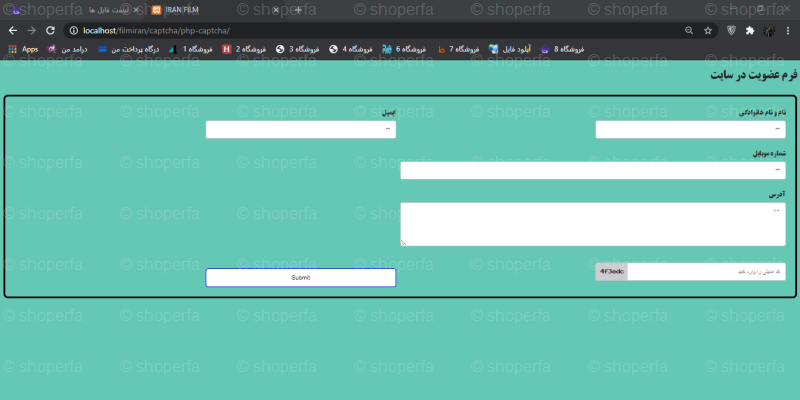Viewport: 800px width, 400px height.
Task: Open the browser profile avatar
Action: [769, 30]
